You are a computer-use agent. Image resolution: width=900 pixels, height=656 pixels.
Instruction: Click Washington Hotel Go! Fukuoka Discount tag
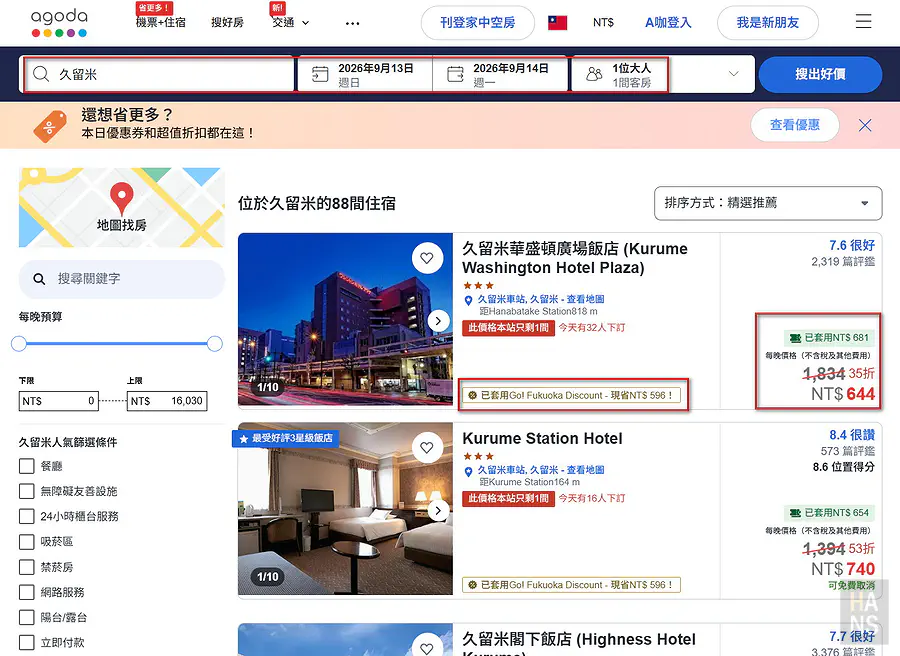pyautogui.click(x=572, y=395)
